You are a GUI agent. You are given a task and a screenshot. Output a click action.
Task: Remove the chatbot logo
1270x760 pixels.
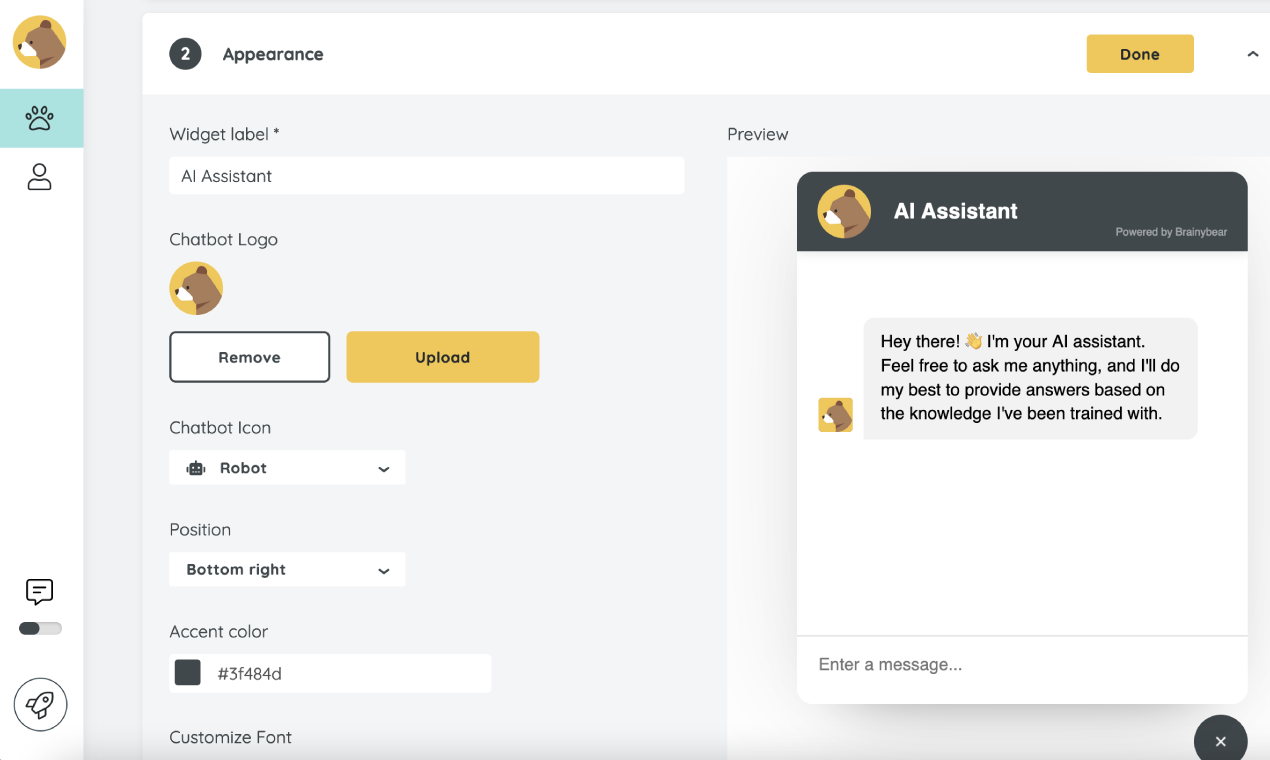click(x=249, y=357)
